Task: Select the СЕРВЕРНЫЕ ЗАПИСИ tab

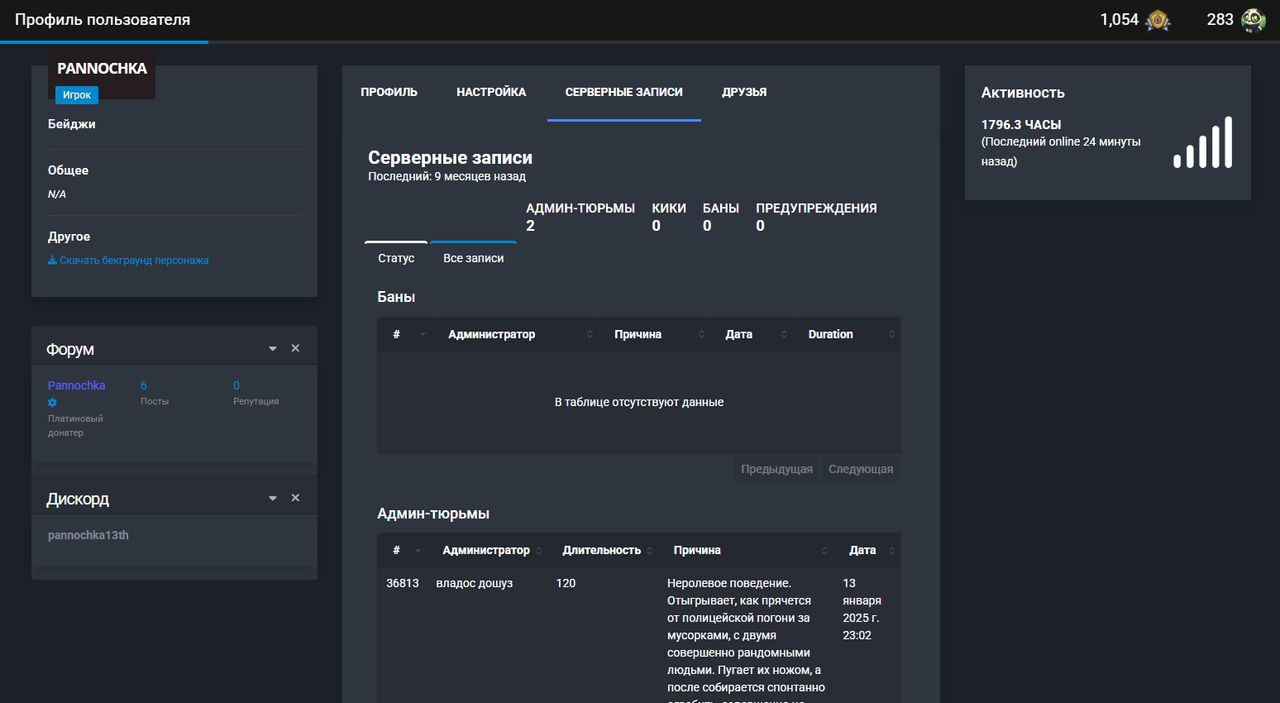Action: 624,92
